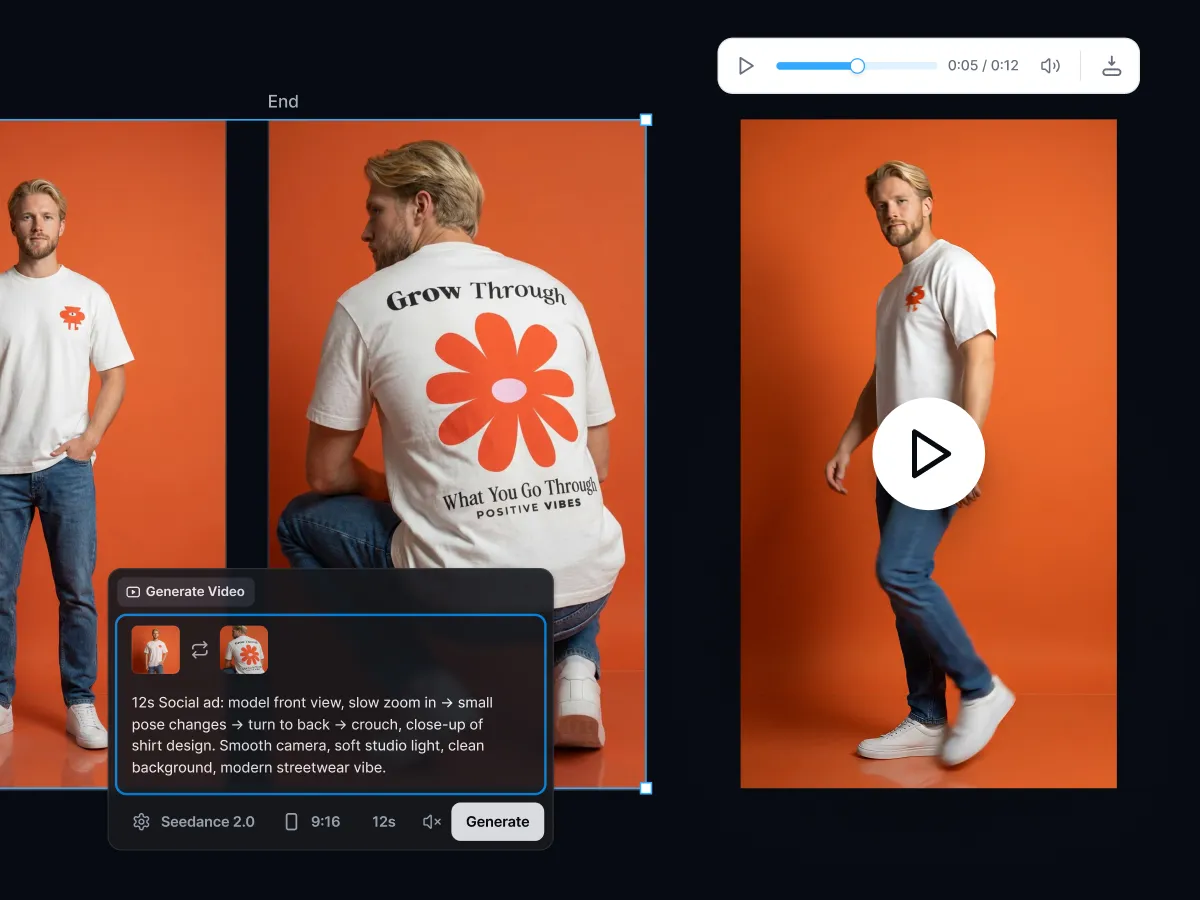Play the video in the top player bar
The height and width of the screenshot is (900, 1200).
(x=746, y=66)
